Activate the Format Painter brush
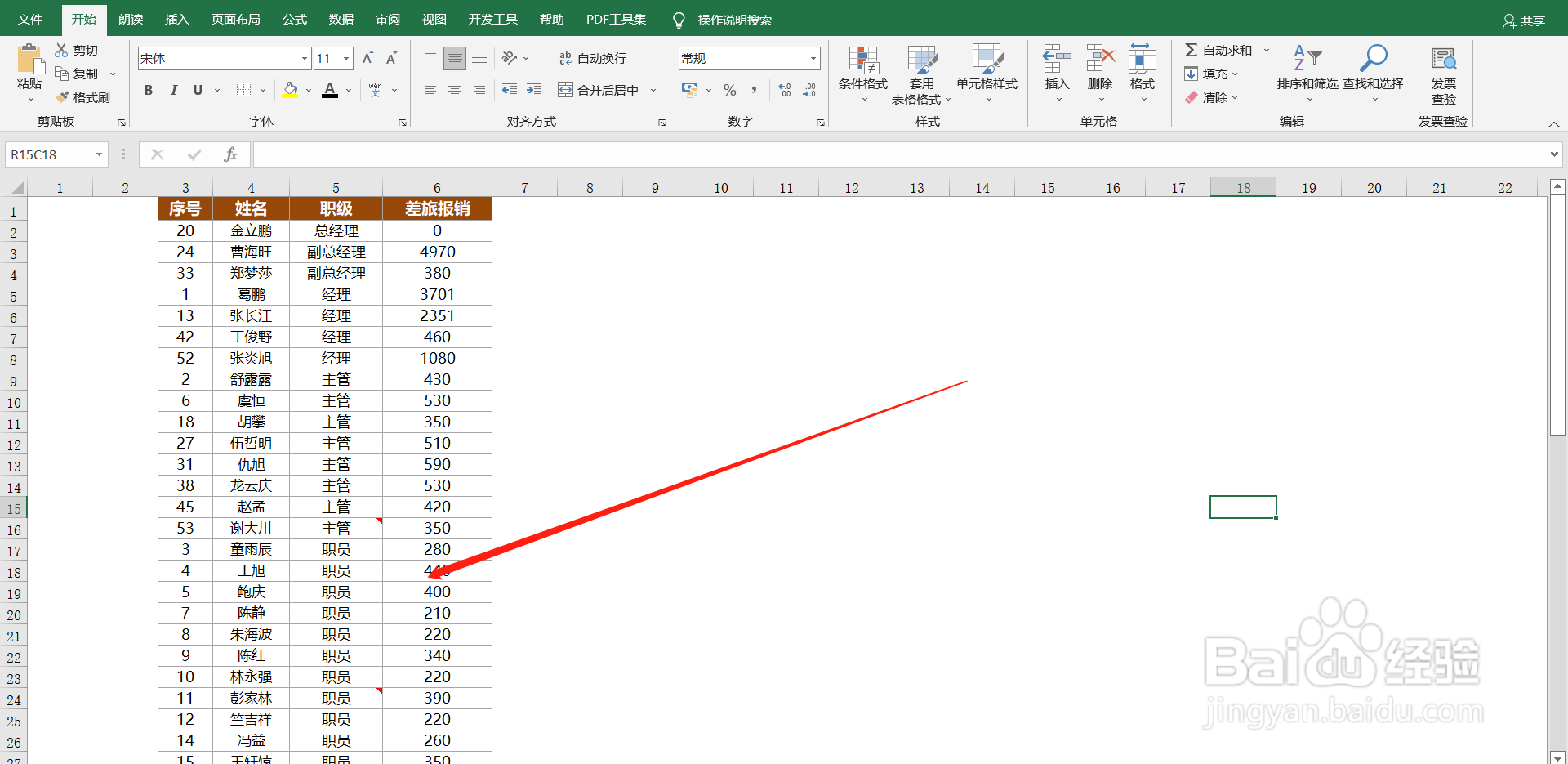 pyautogui.click(x=61, y=97)
